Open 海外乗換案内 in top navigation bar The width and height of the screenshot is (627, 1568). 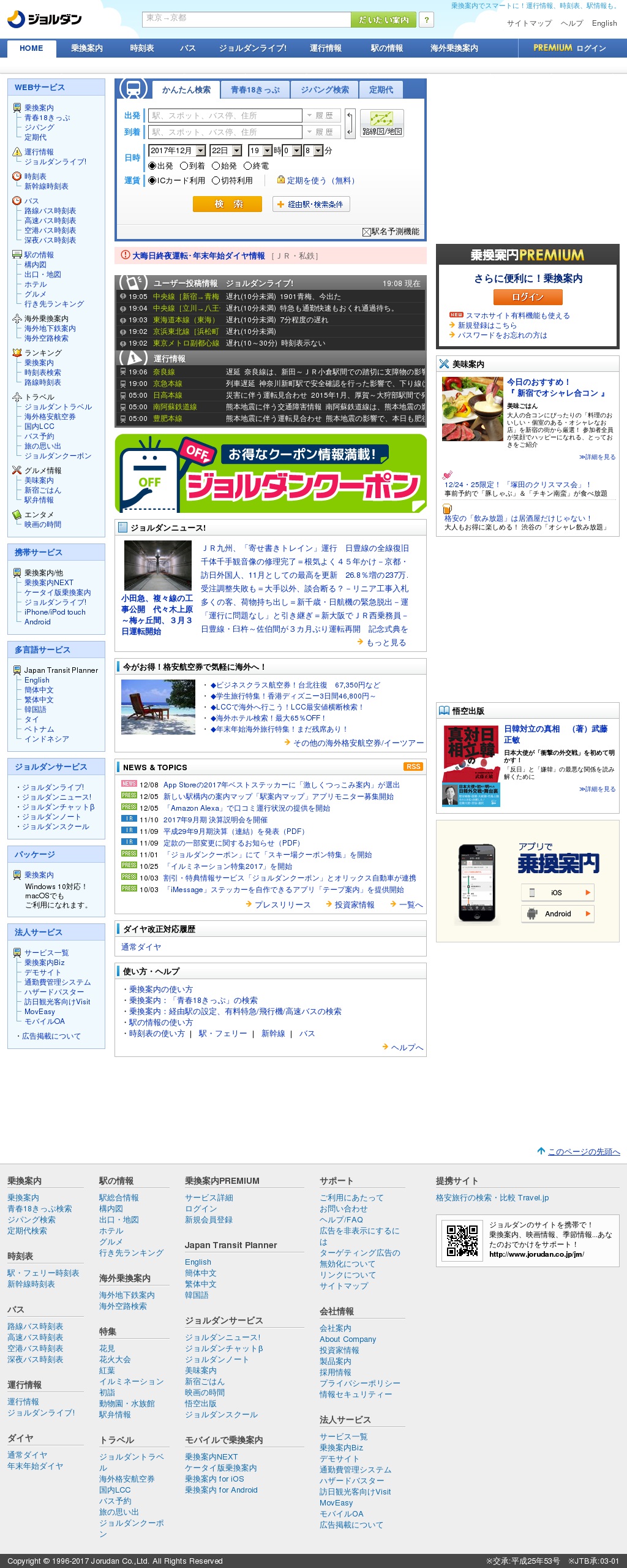pyautogui.click(x=454, y=48)
